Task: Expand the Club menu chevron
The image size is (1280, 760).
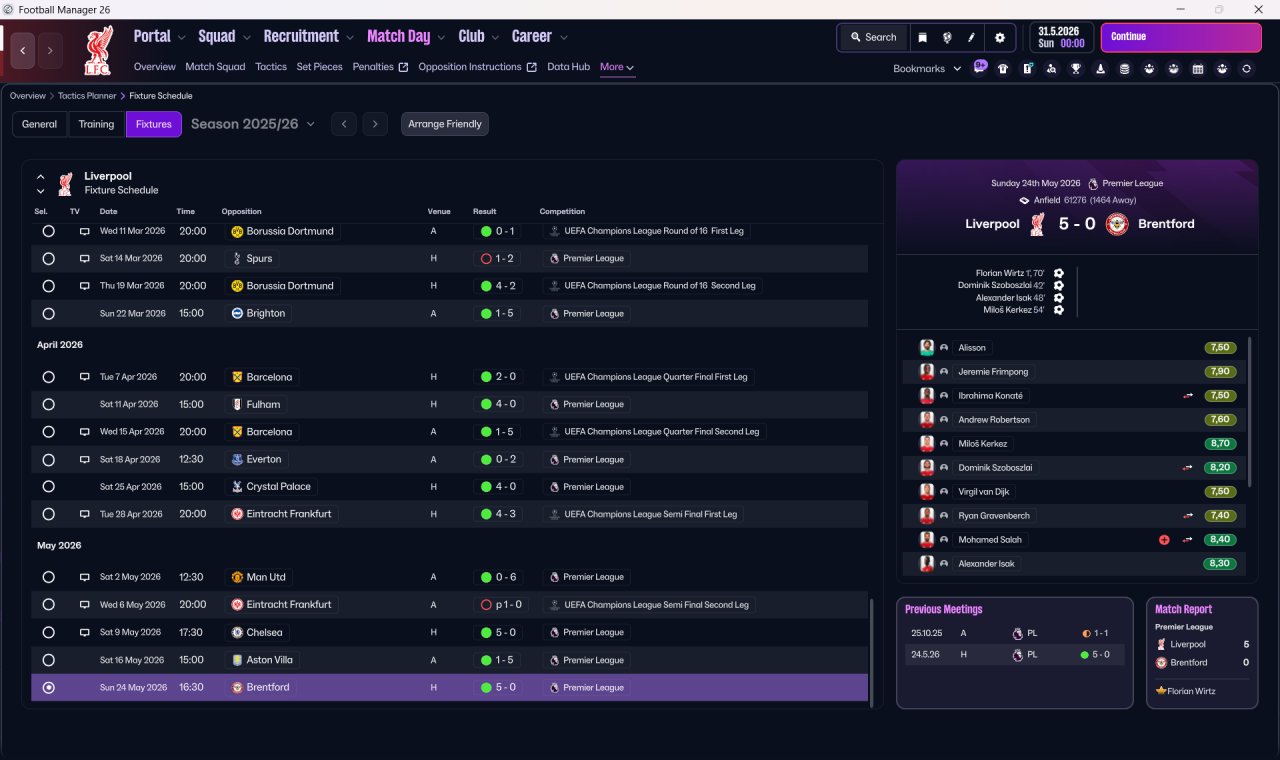Action: point(495,38)
